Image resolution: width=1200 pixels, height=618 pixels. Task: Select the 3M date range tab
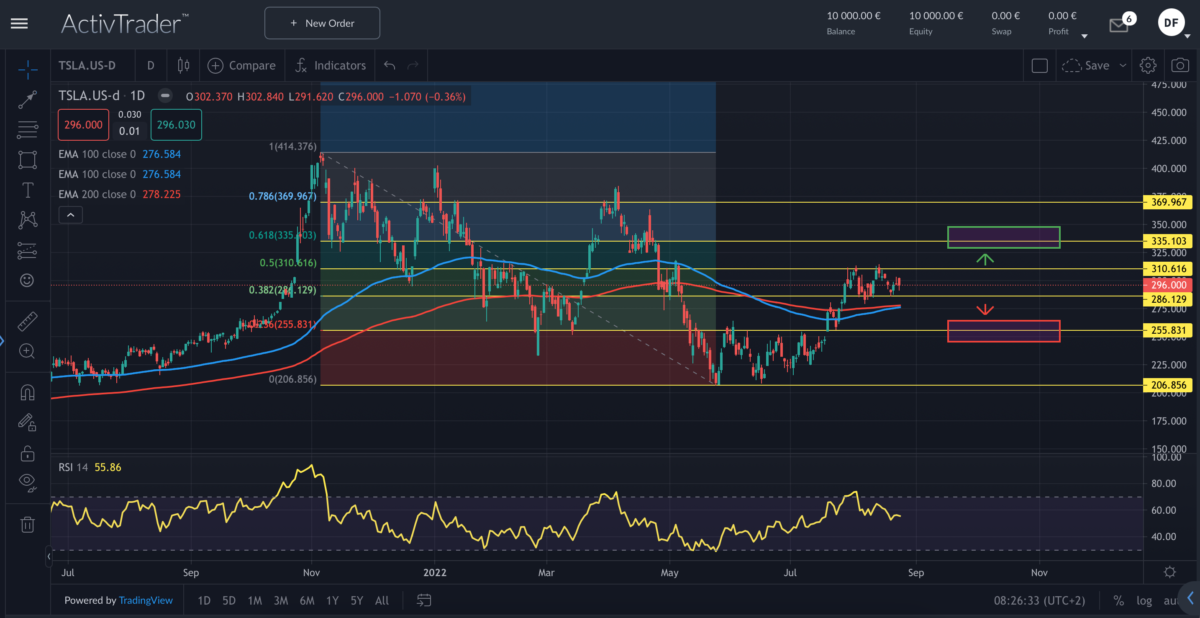(281, 600)
